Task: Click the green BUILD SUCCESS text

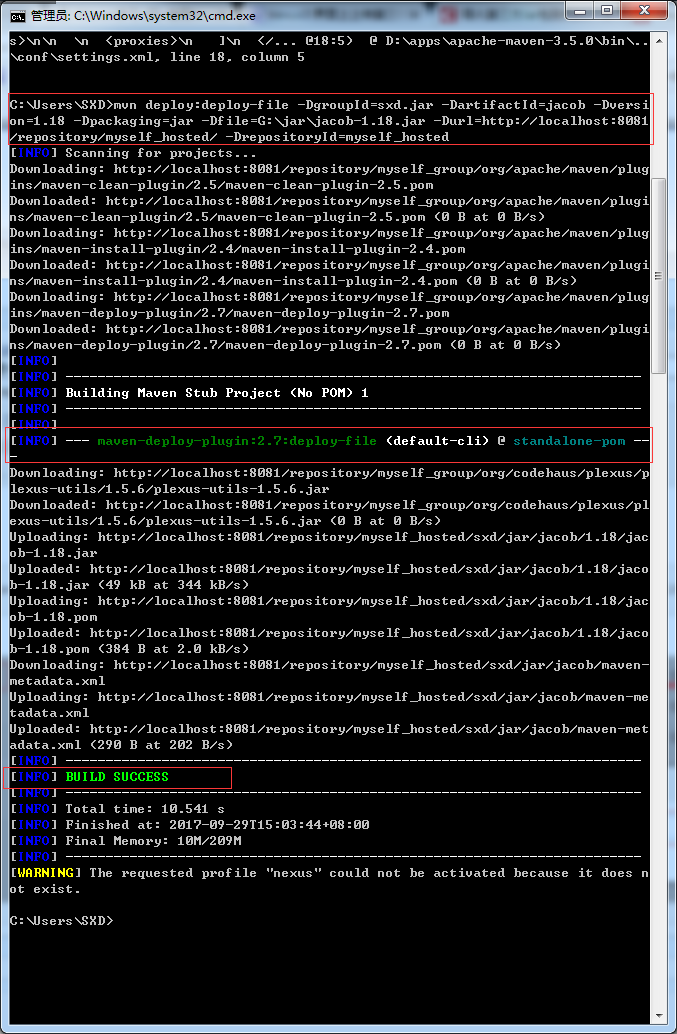Action: (x=117, y=777)
